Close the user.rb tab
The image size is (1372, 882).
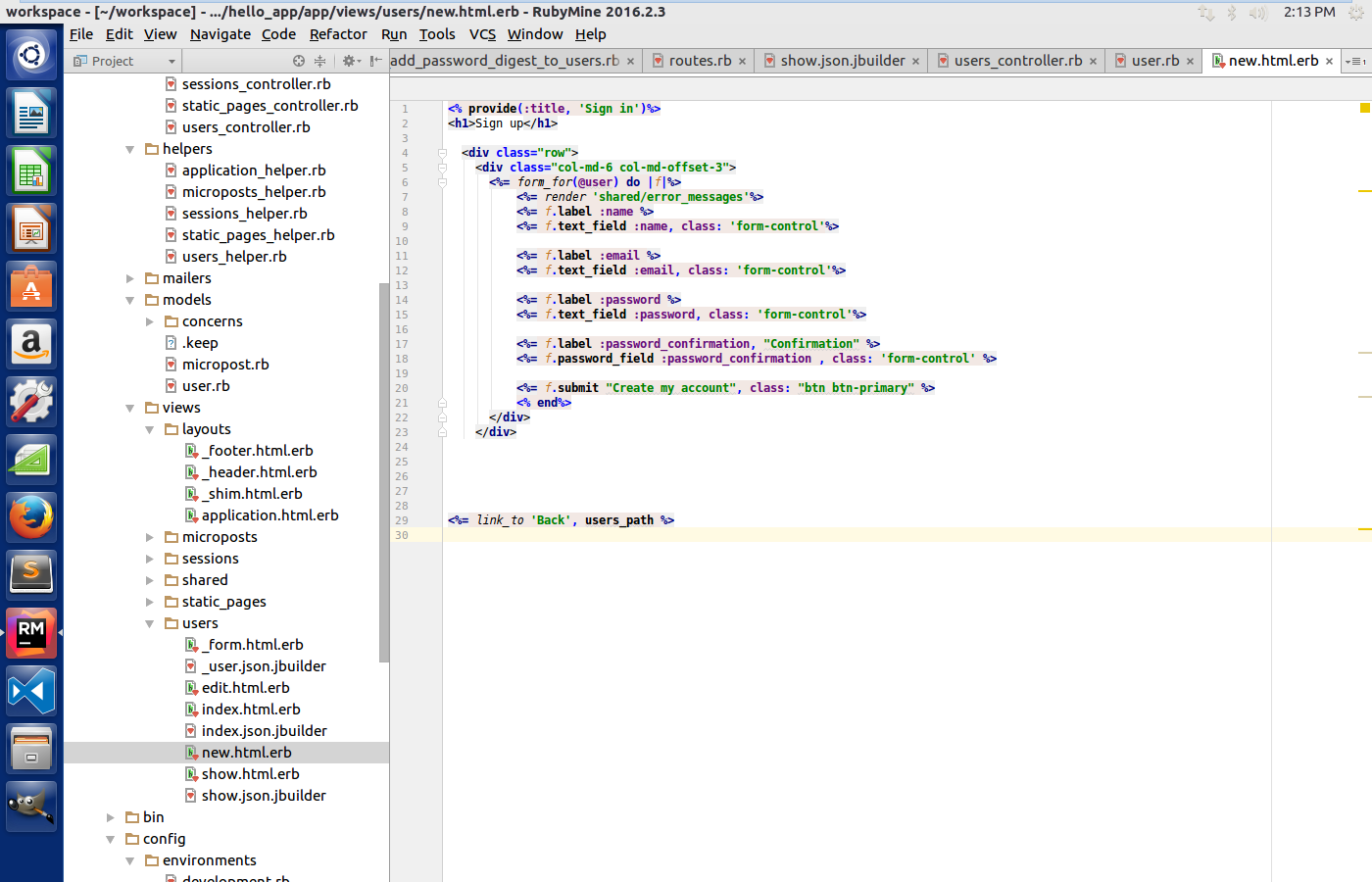[1190, 61]
